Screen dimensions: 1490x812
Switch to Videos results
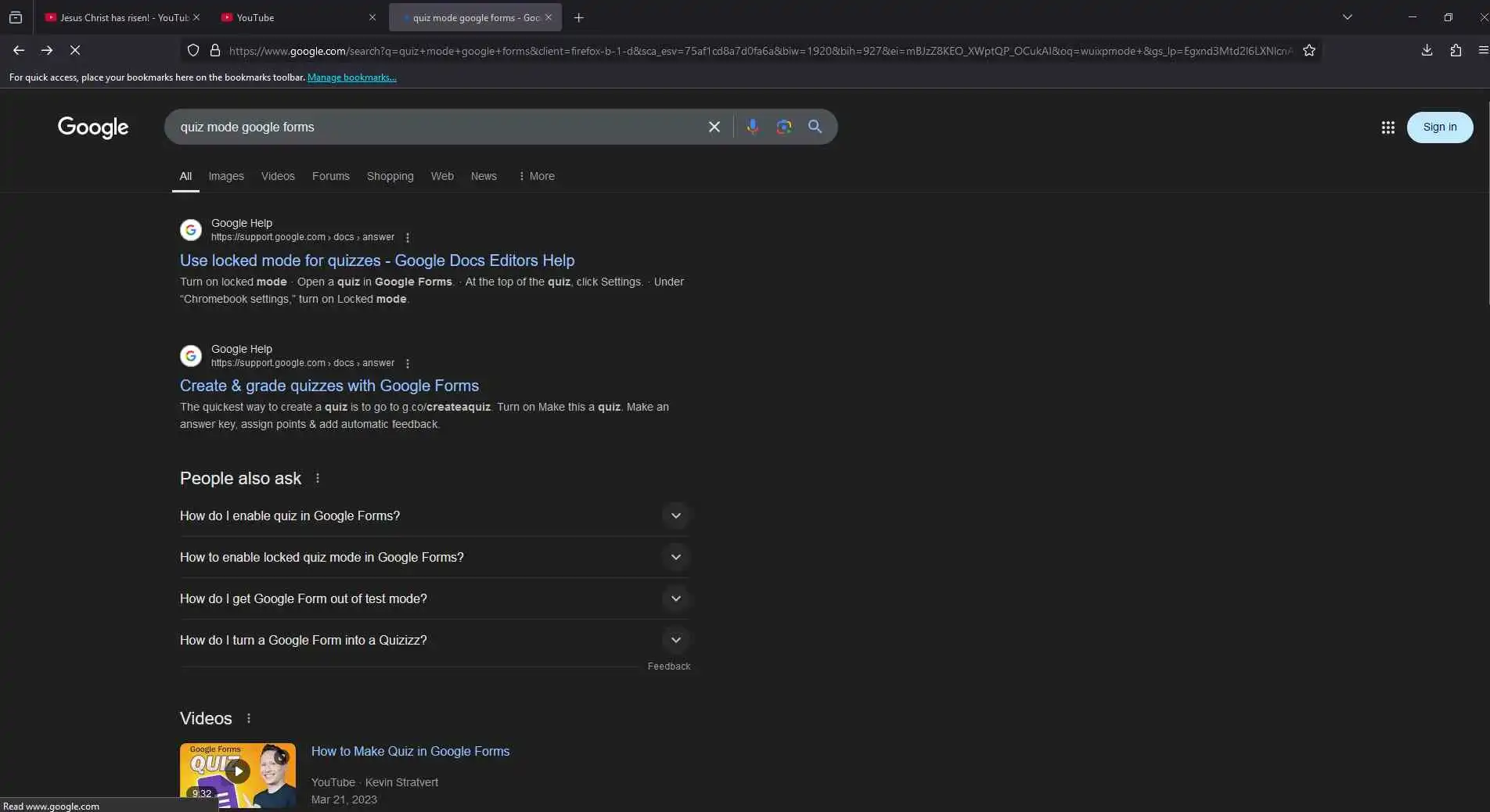click(278, 176)
